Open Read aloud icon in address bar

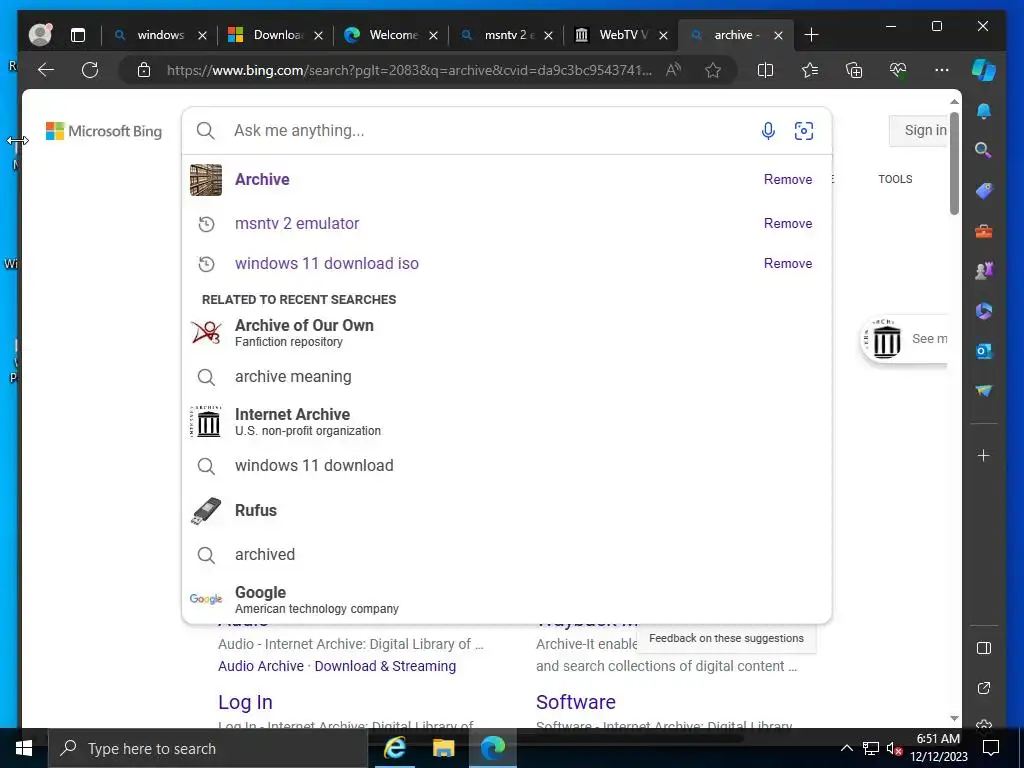(673, 70)
